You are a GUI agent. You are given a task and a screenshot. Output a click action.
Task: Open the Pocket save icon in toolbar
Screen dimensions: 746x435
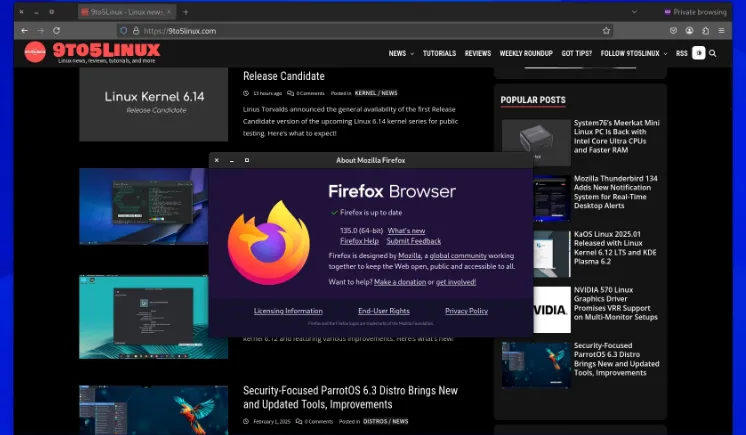673,30
